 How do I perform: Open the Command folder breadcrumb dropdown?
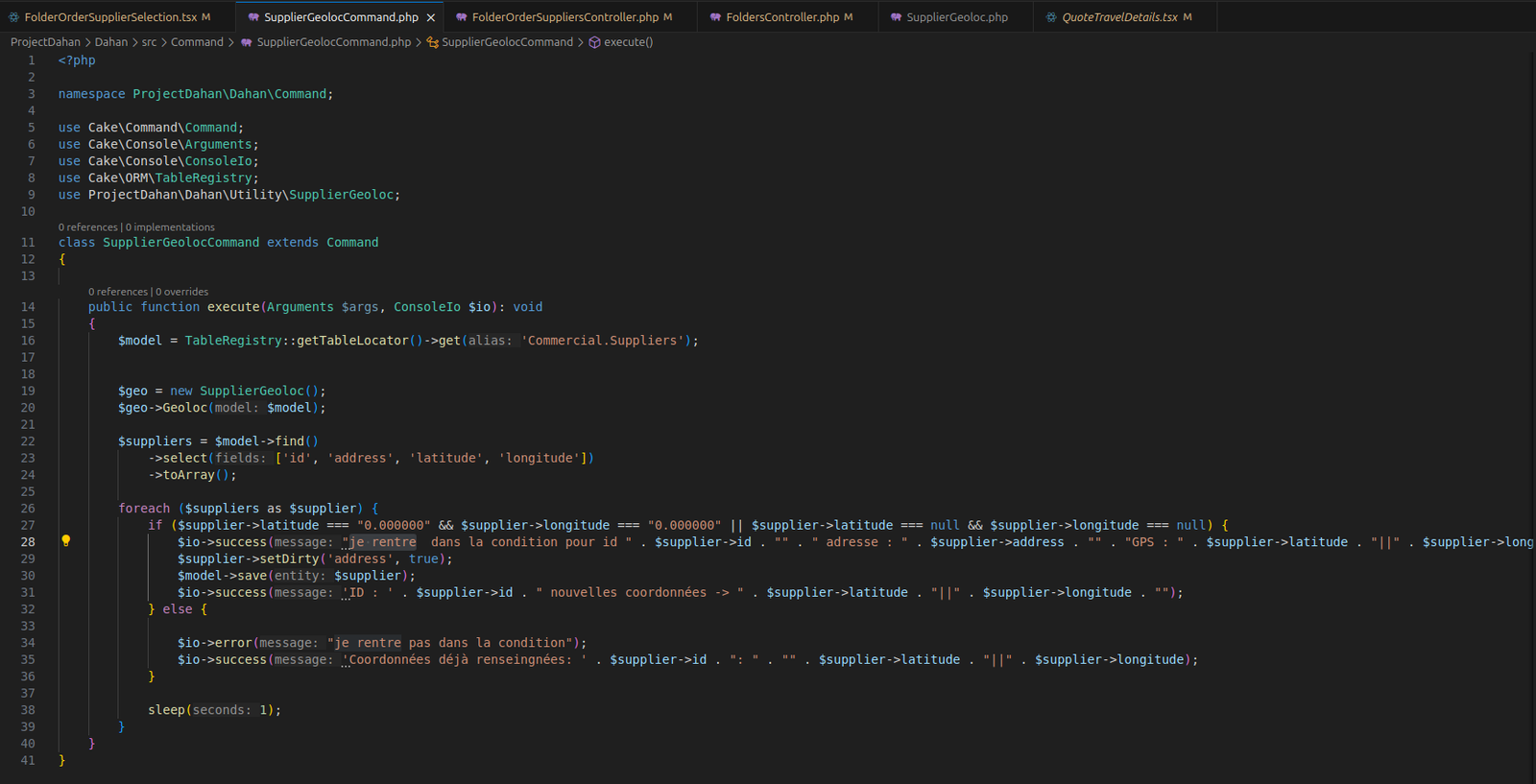(197, 42)
